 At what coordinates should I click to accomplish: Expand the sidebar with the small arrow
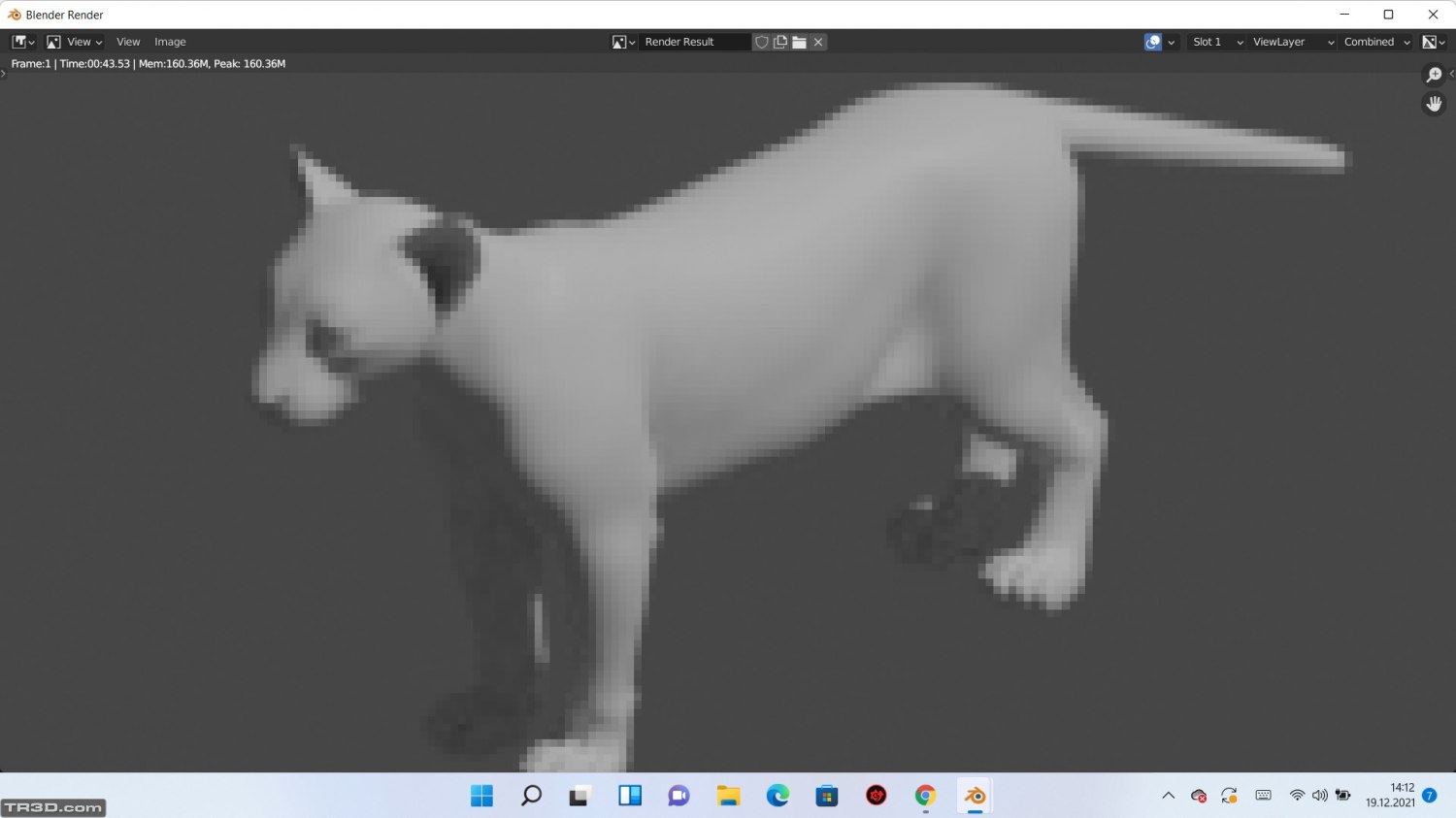[x=1451, y=74]
